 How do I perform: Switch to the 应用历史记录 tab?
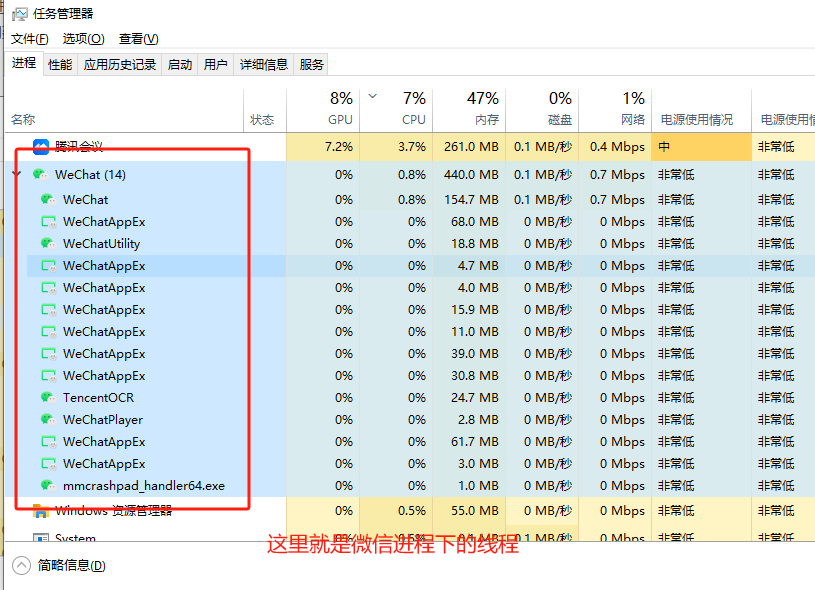pos(120,64)
